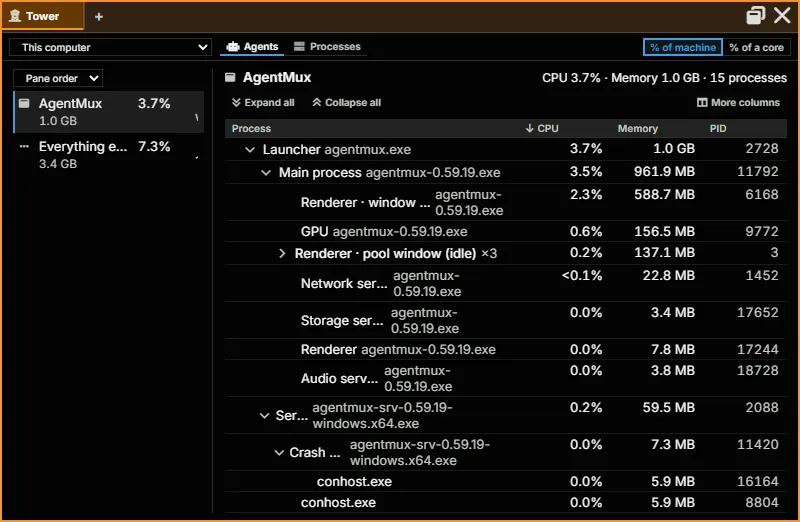
Task: Click the Collapse all button
Action: click(x=346, y=103)
